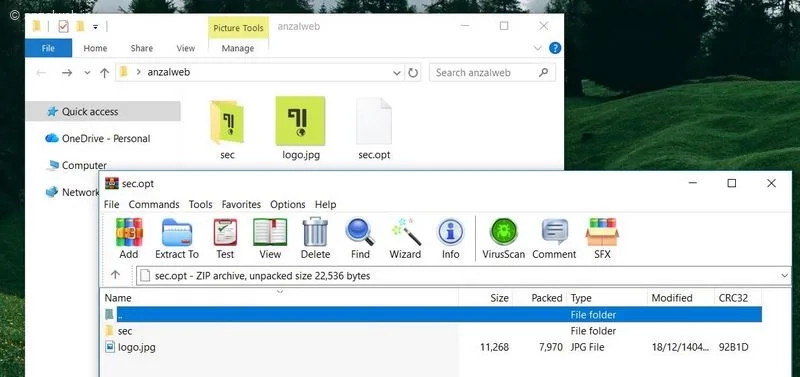
Task: Go up one folder in Explorer
Action: tap(105, 73)
